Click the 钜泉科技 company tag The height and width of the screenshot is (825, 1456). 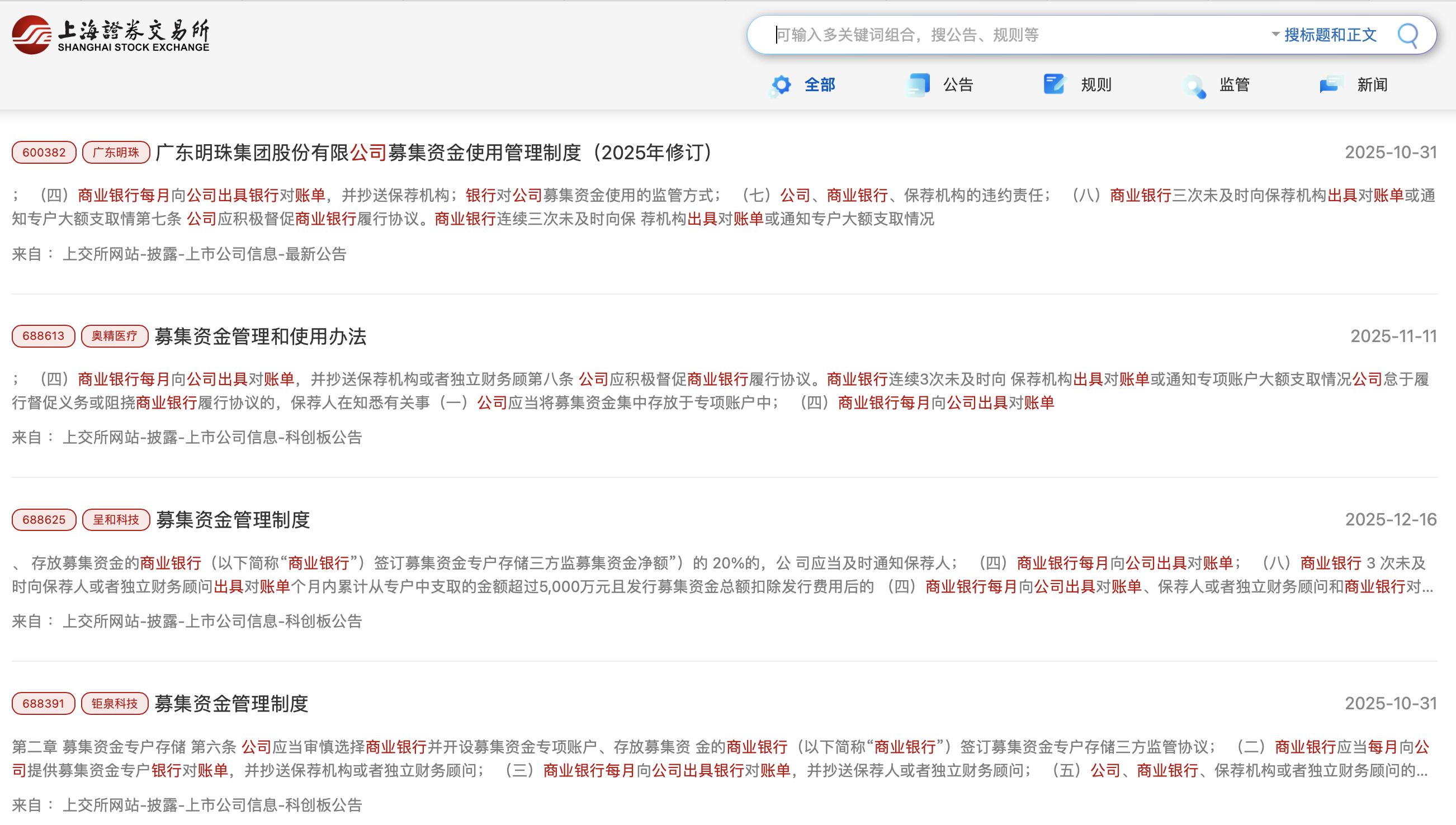pyautogui.click(x=115, y=703)
